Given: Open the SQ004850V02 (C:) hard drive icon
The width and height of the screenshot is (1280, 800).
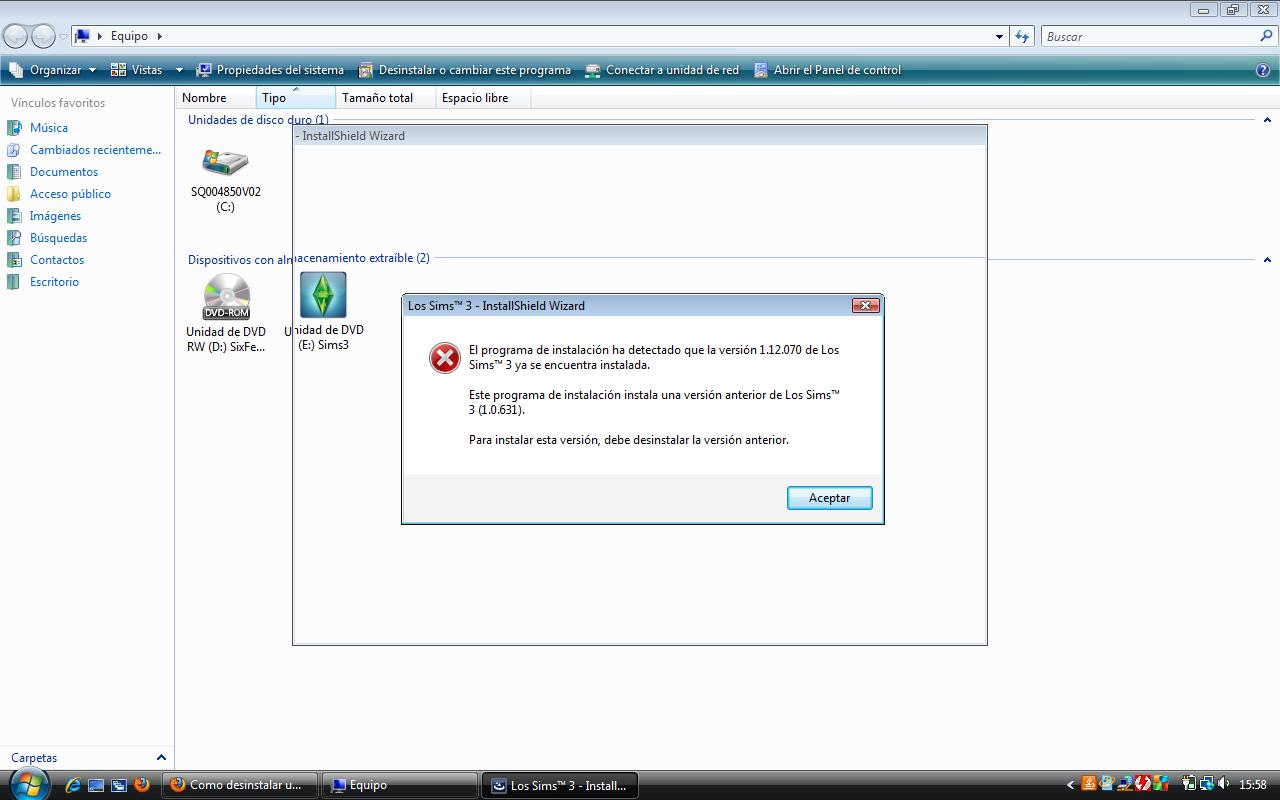Looking at the screenshot, I should coord(225,163).
